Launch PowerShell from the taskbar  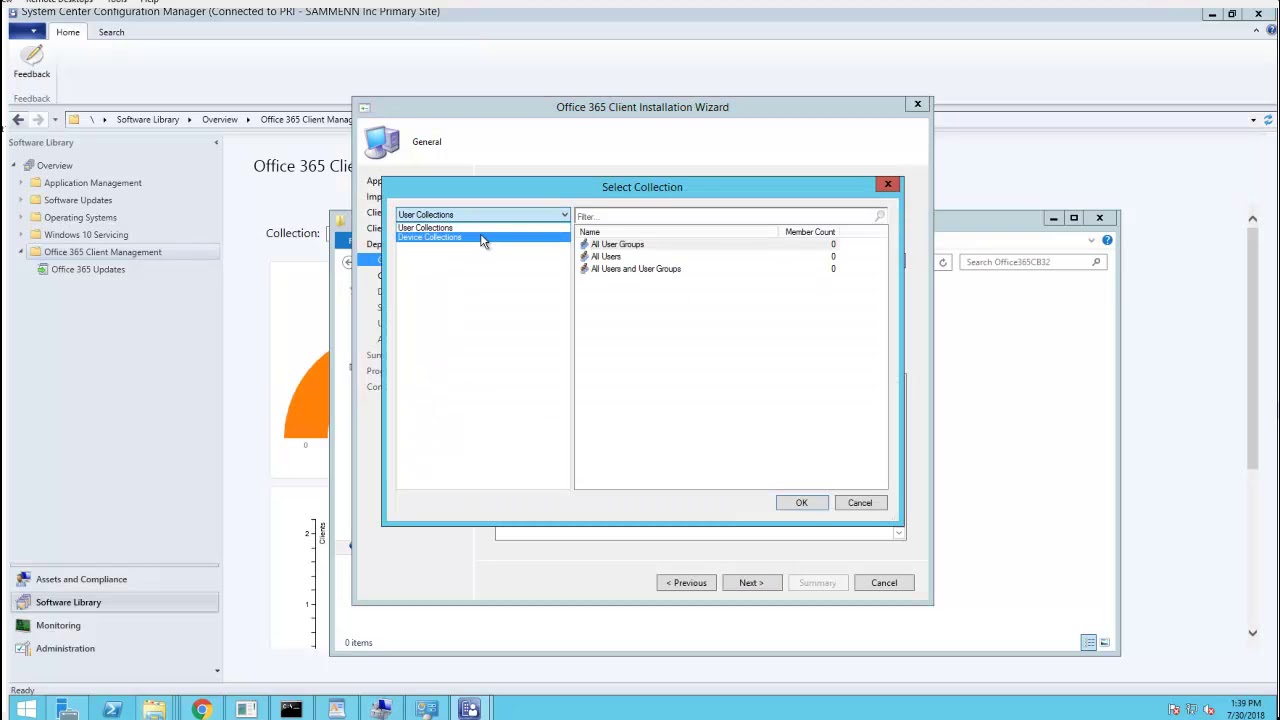(112, 710)
